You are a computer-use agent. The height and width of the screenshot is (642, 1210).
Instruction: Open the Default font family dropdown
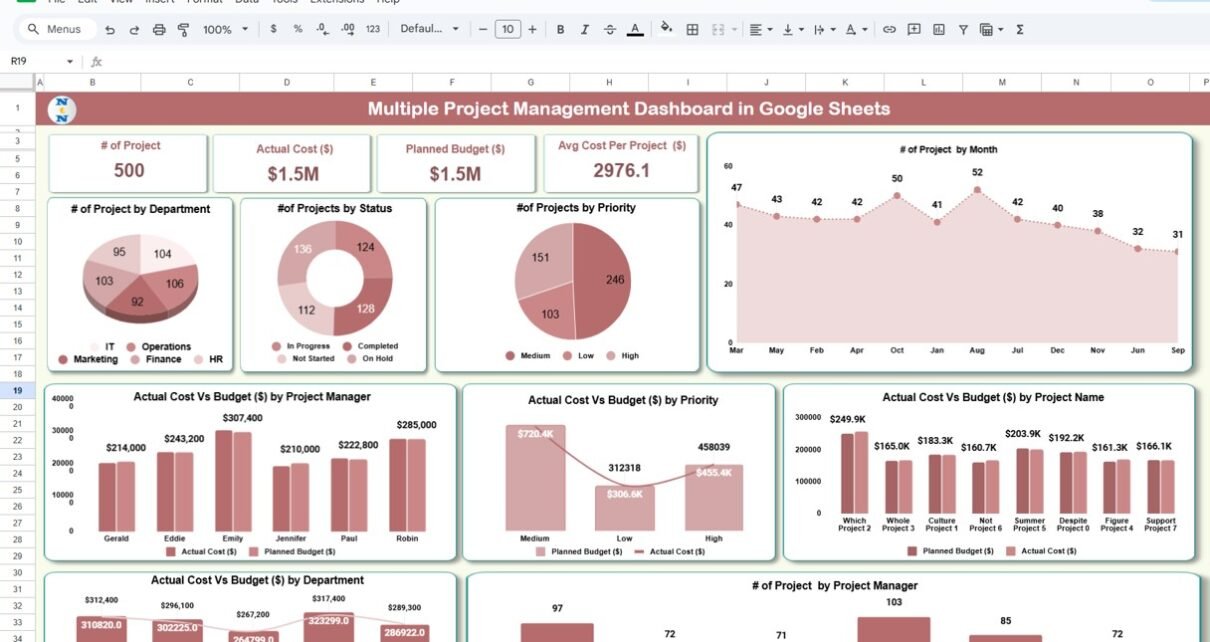point(430,30)
